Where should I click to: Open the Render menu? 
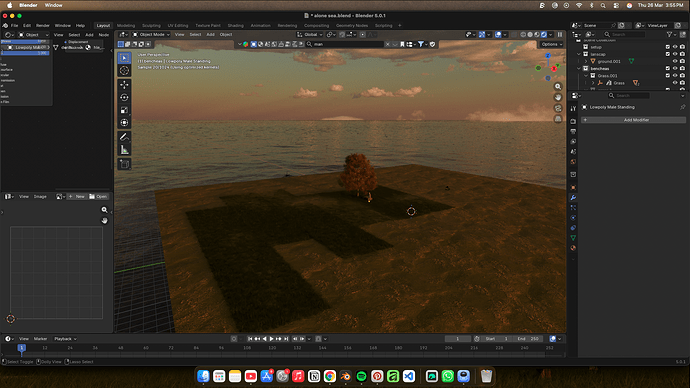coord(43,26)
